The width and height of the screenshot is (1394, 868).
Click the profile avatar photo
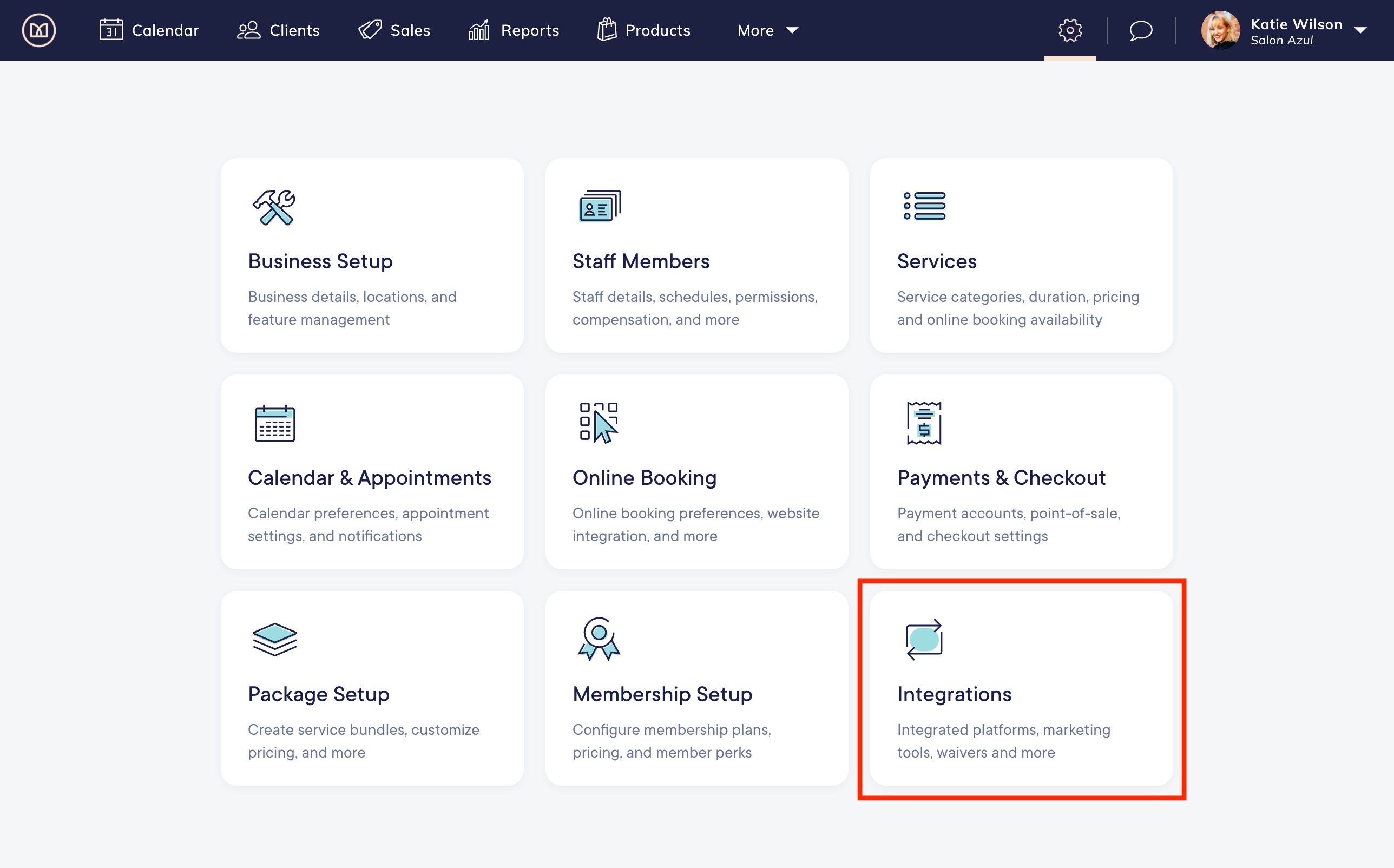(x=1221, y=30)
